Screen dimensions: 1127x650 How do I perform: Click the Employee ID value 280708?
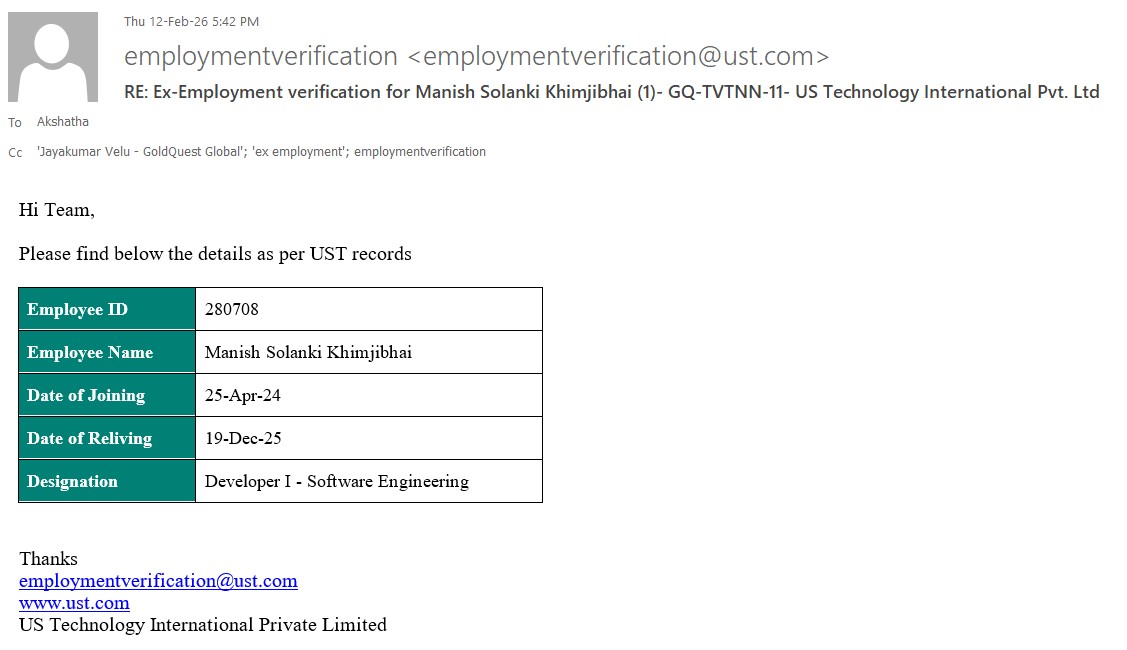pos(232,309)
